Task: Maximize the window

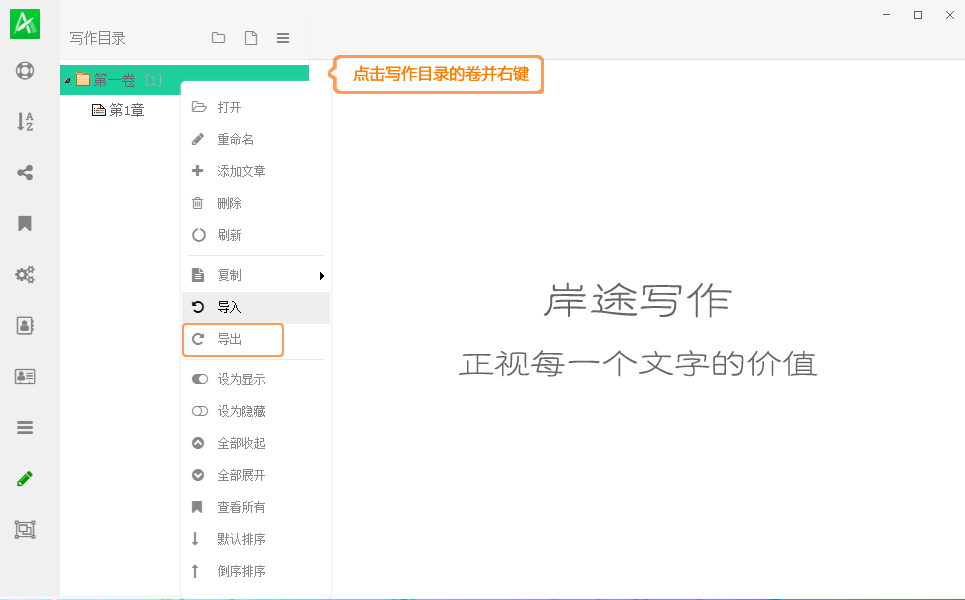Action: pos(918,15)
